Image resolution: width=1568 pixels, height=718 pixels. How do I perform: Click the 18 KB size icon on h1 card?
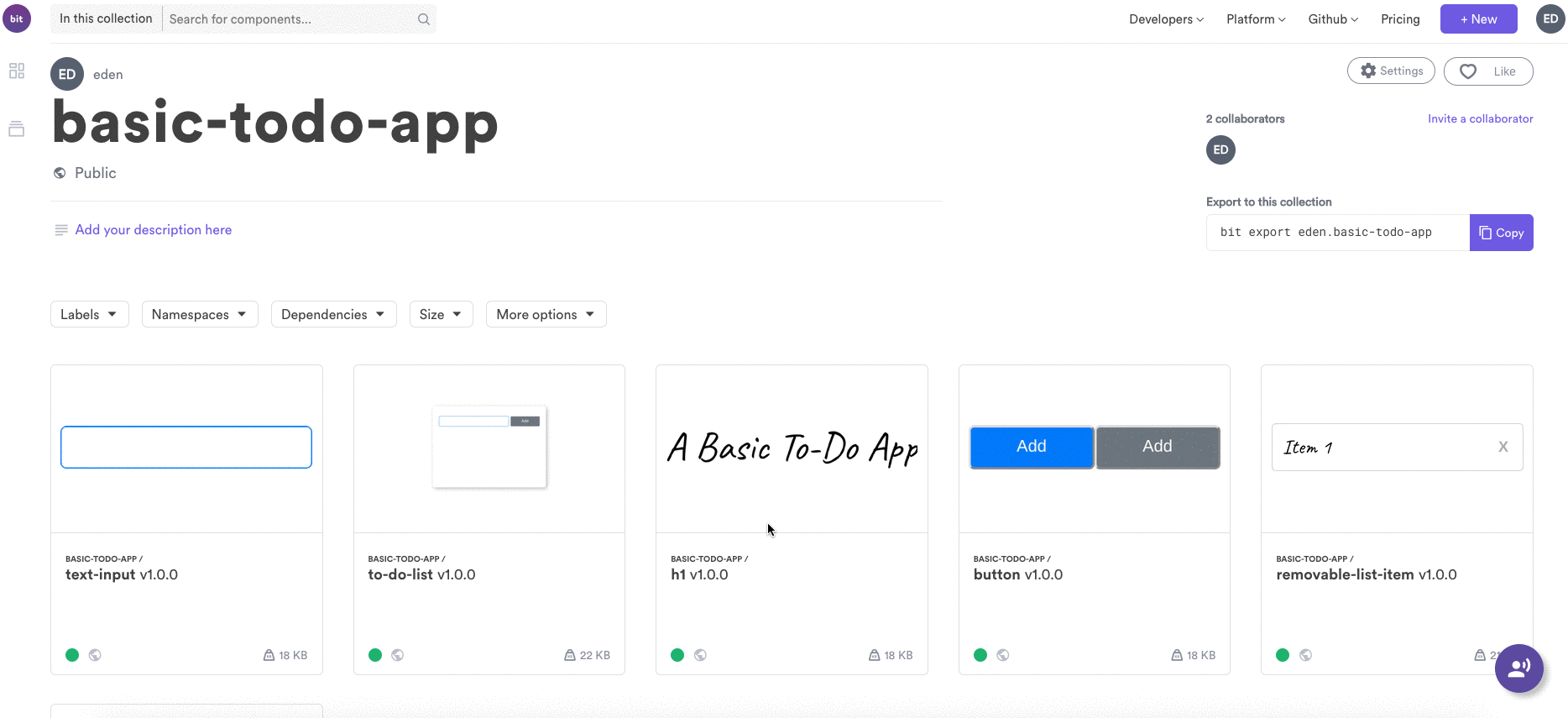coord(874,655)
